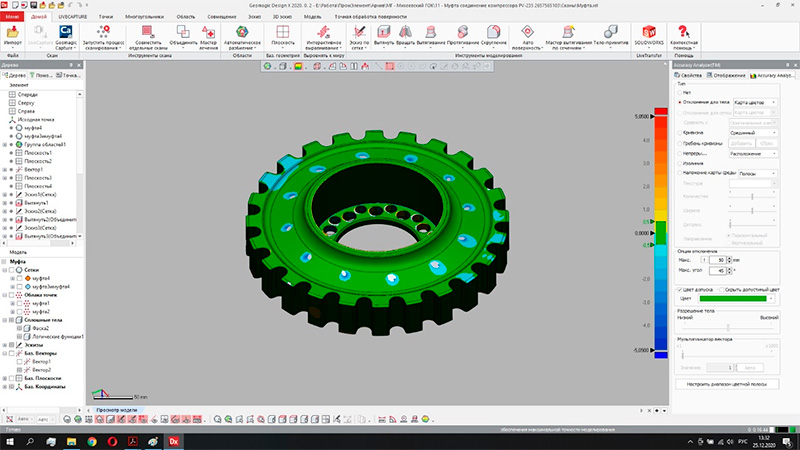
Task: Open Контекстная помощь help icon
Action: coord(683,33)
